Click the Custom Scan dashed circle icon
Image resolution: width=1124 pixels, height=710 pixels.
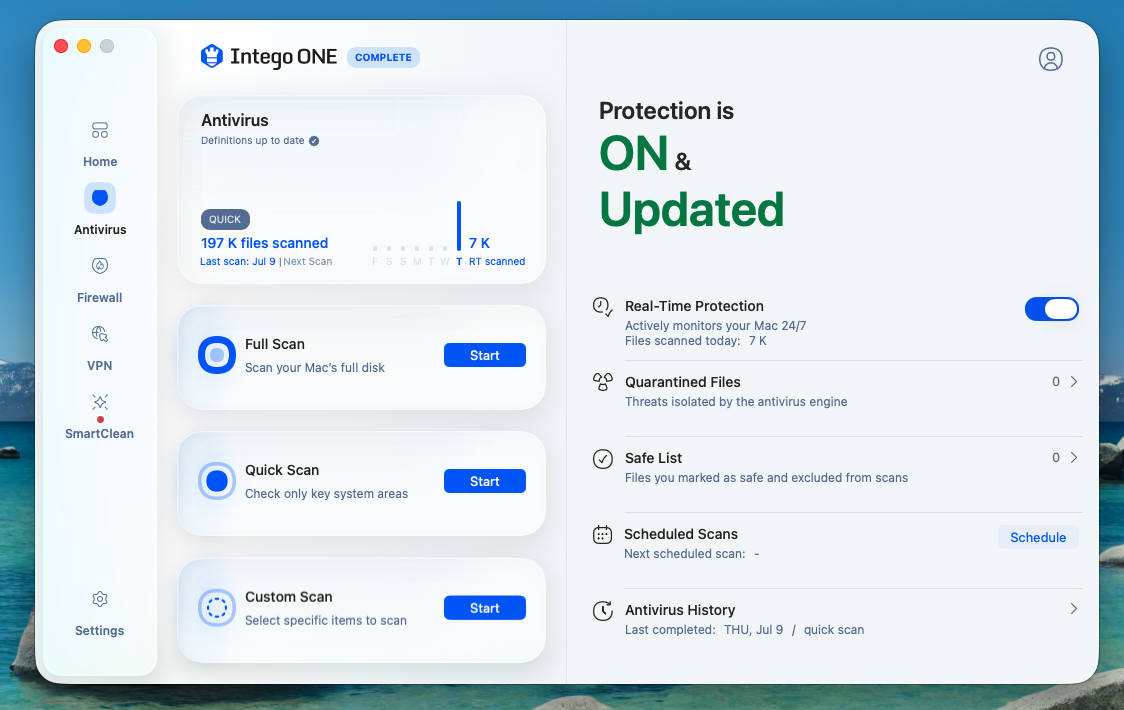point(216,608)
